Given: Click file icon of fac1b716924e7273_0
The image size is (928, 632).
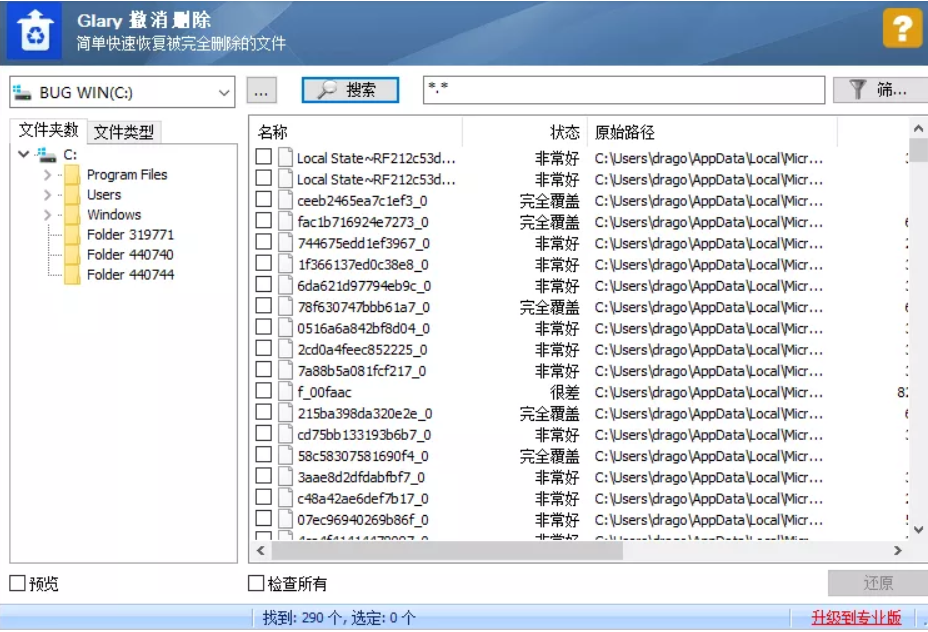Looking at the screenshot, I should [285, 221].
